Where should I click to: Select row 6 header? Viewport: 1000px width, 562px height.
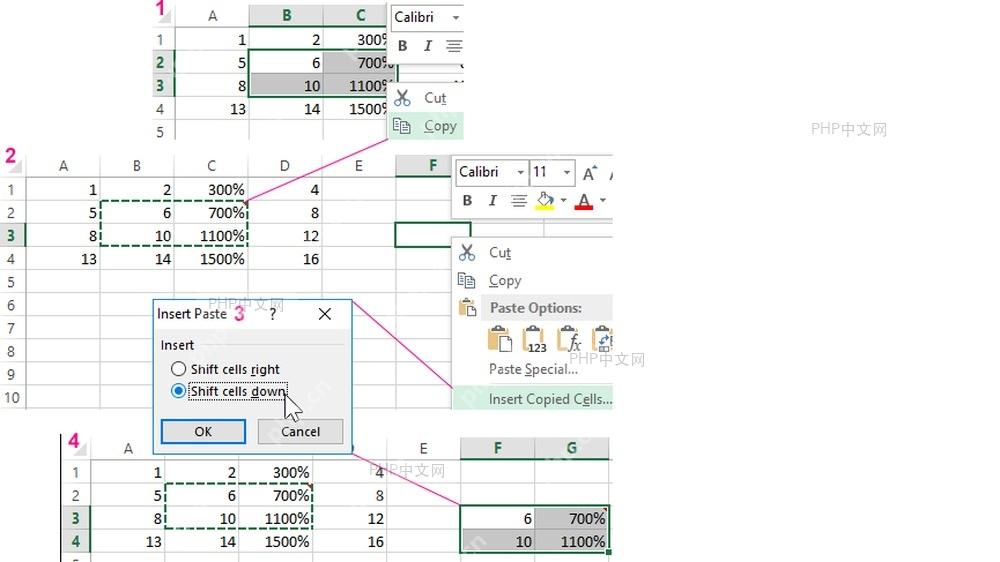coord(11,306)
